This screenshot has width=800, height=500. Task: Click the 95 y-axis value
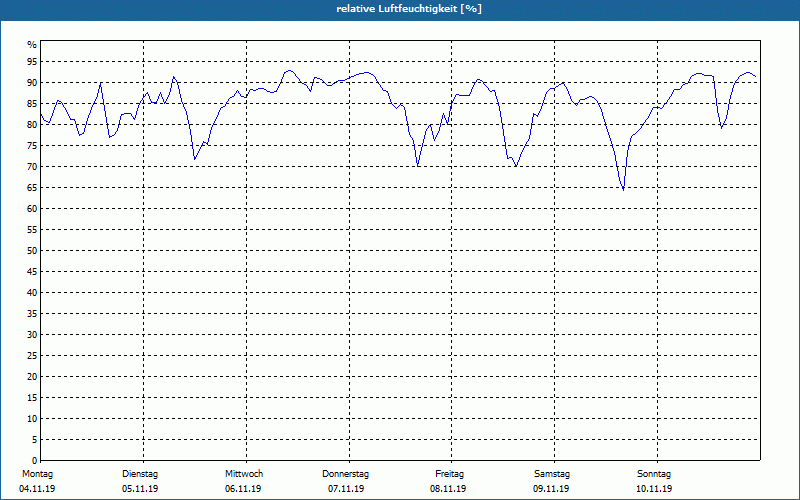pyautogui.click(x=32, y=62)
